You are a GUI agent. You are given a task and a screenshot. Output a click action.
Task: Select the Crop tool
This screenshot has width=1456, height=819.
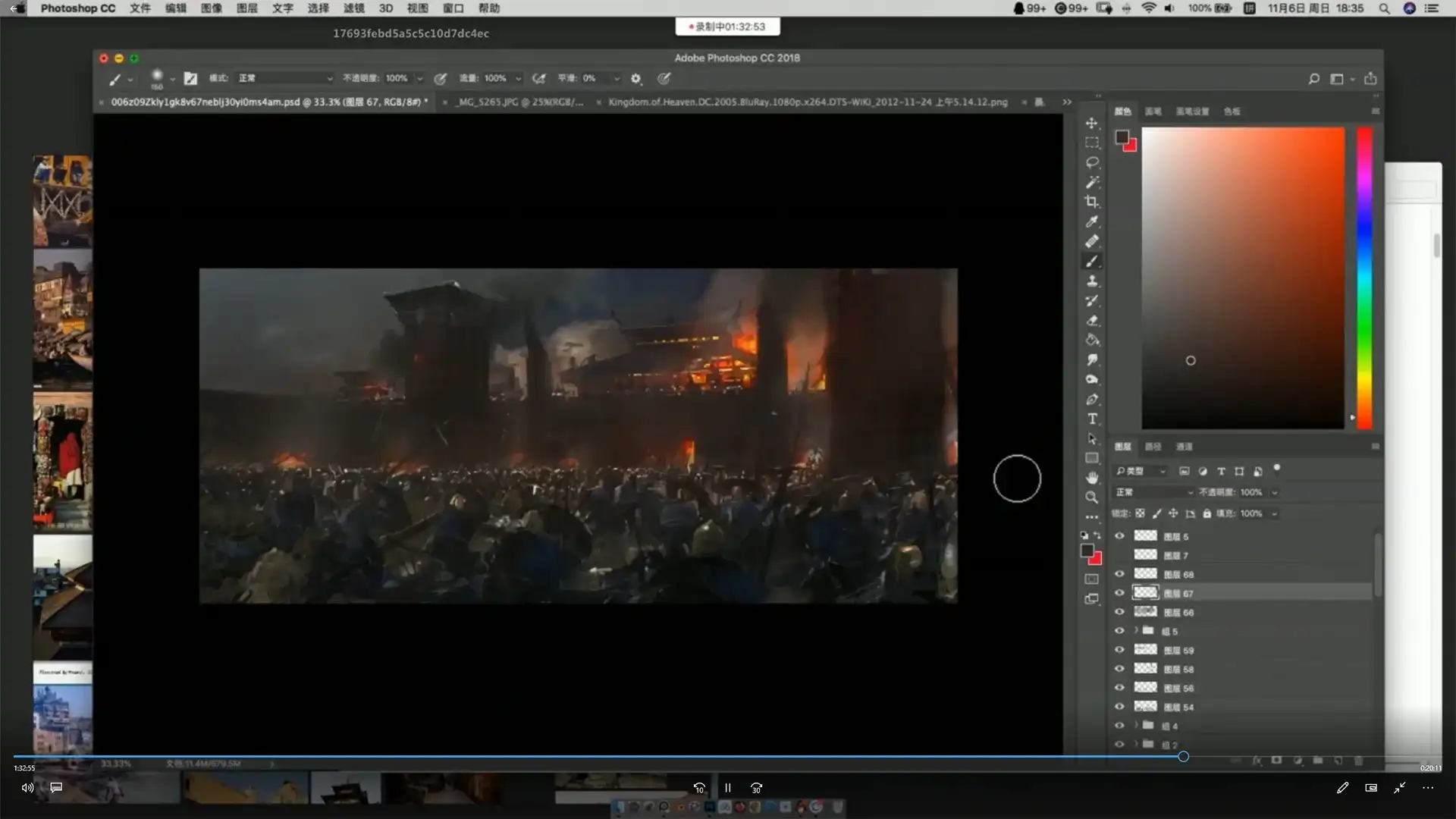point(1092,202)
